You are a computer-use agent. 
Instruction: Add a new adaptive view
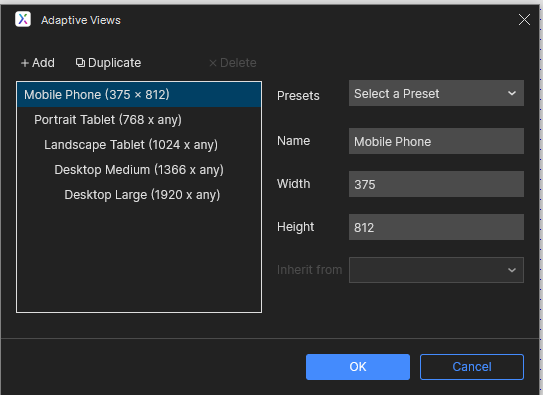(x=38, y=63)
